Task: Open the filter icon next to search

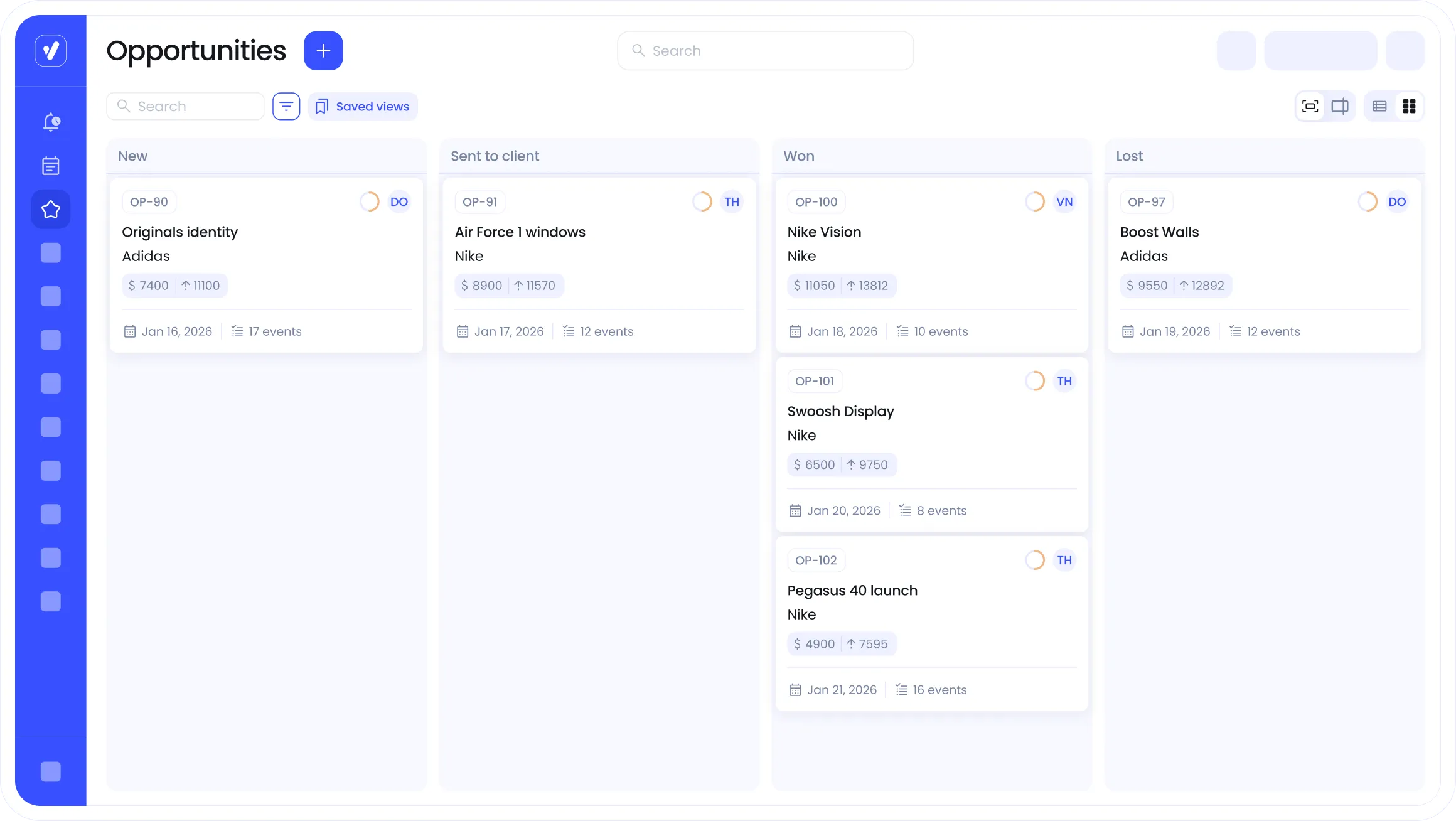Action: tap(286, 106)
